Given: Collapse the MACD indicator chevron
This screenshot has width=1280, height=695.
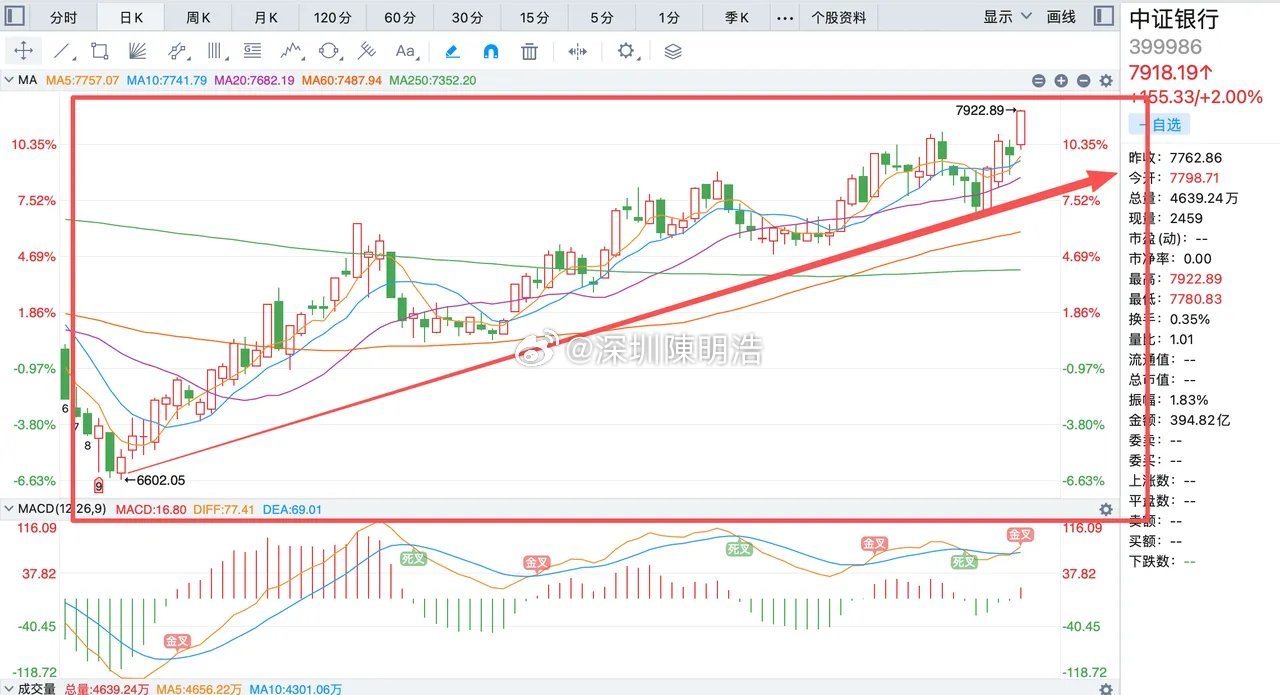Looking at the screenshot, I should pos(9,509).
